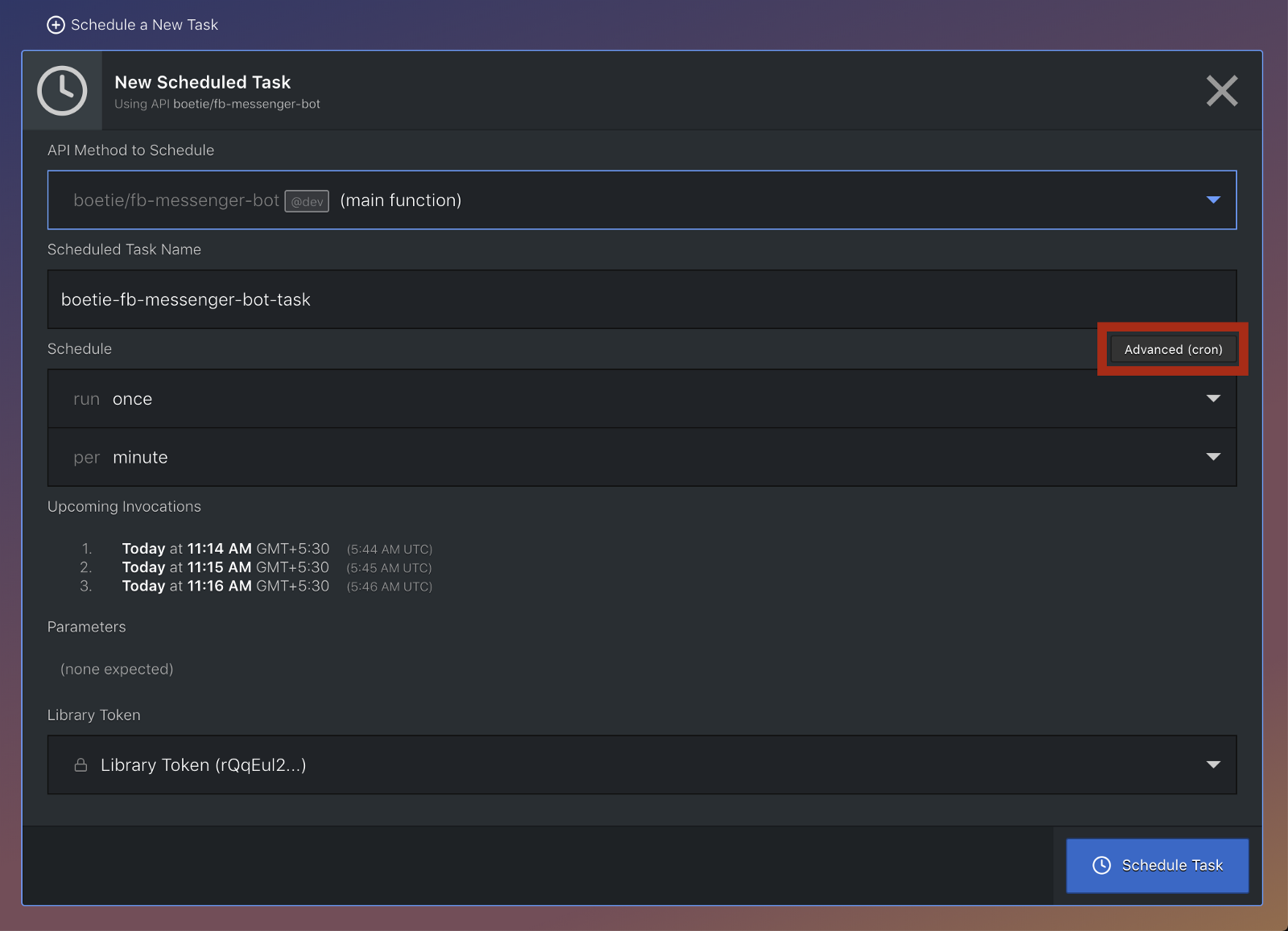Click the arrow on the Library Token selector

1213,764
